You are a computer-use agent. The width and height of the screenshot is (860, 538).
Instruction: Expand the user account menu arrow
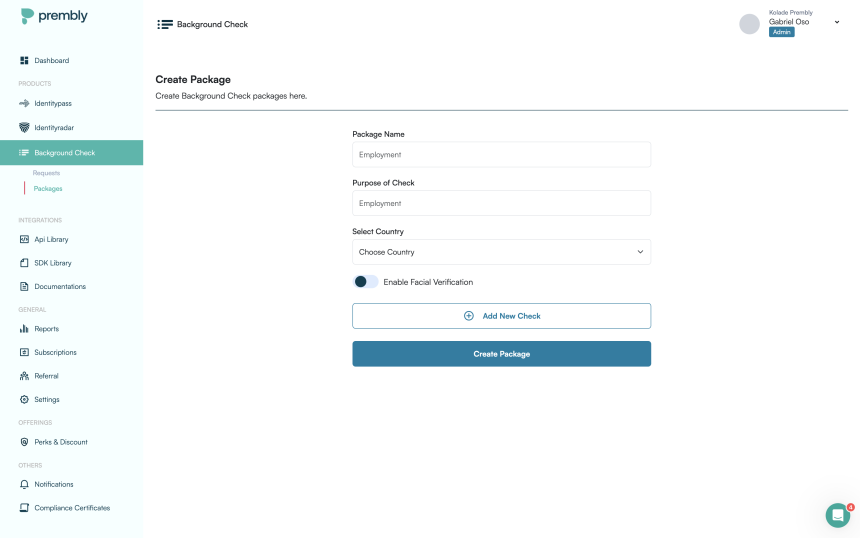click(x=837, y=22)
